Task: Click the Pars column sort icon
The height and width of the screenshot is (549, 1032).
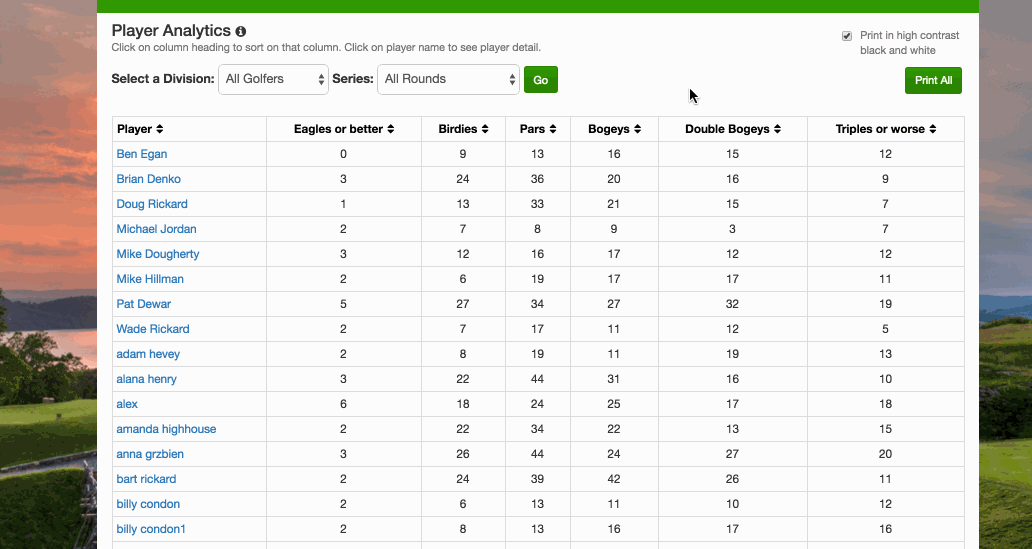Action: click(553, 129)
